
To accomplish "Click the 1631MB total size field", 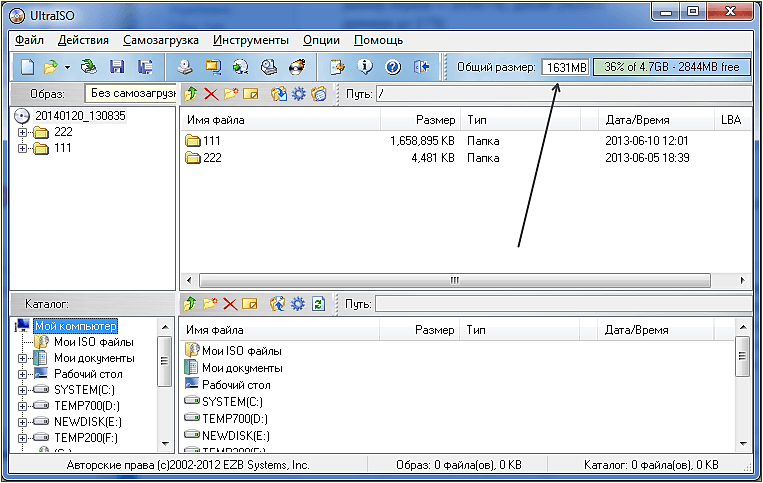I will [565, 67].
